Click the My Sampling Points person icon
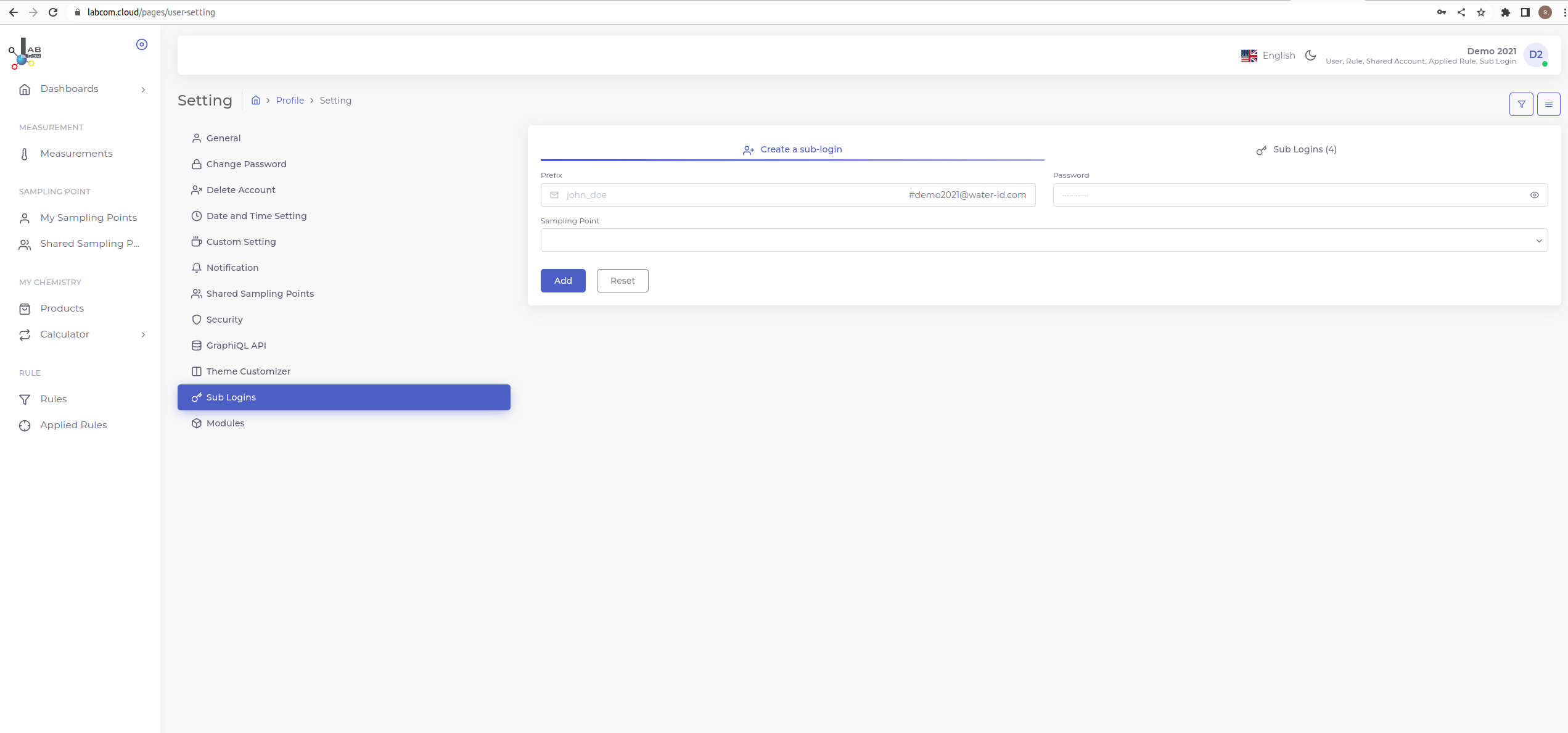 pos(25,218)
